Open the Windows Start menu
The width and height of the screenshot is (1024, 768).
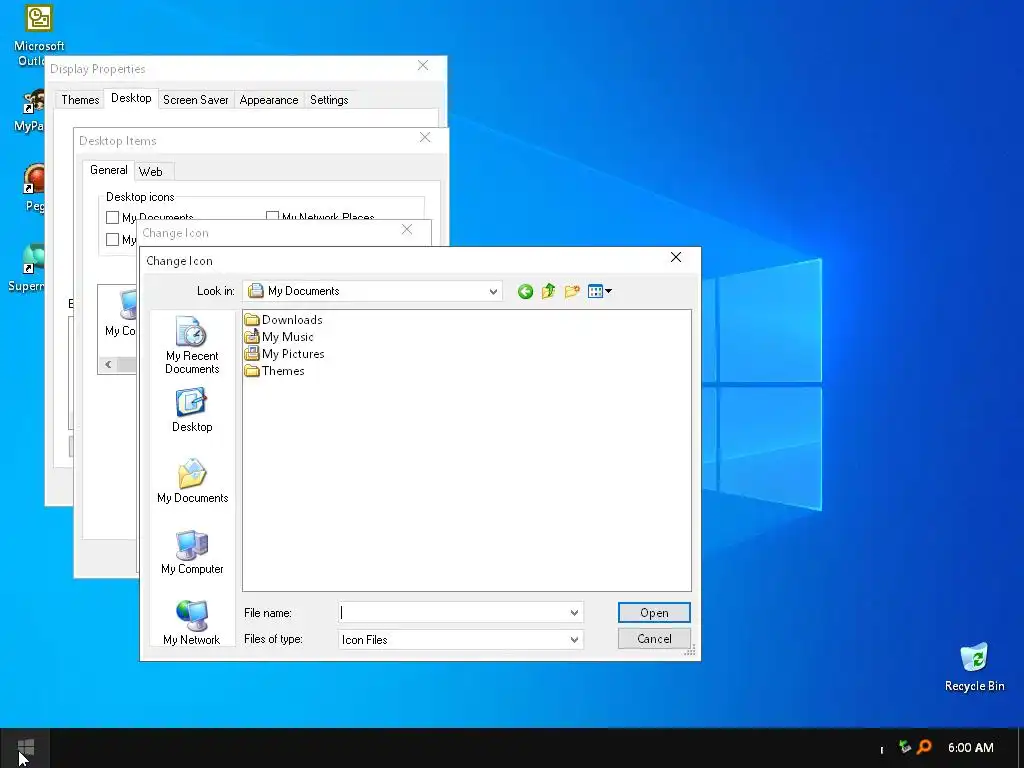point(25,748)
